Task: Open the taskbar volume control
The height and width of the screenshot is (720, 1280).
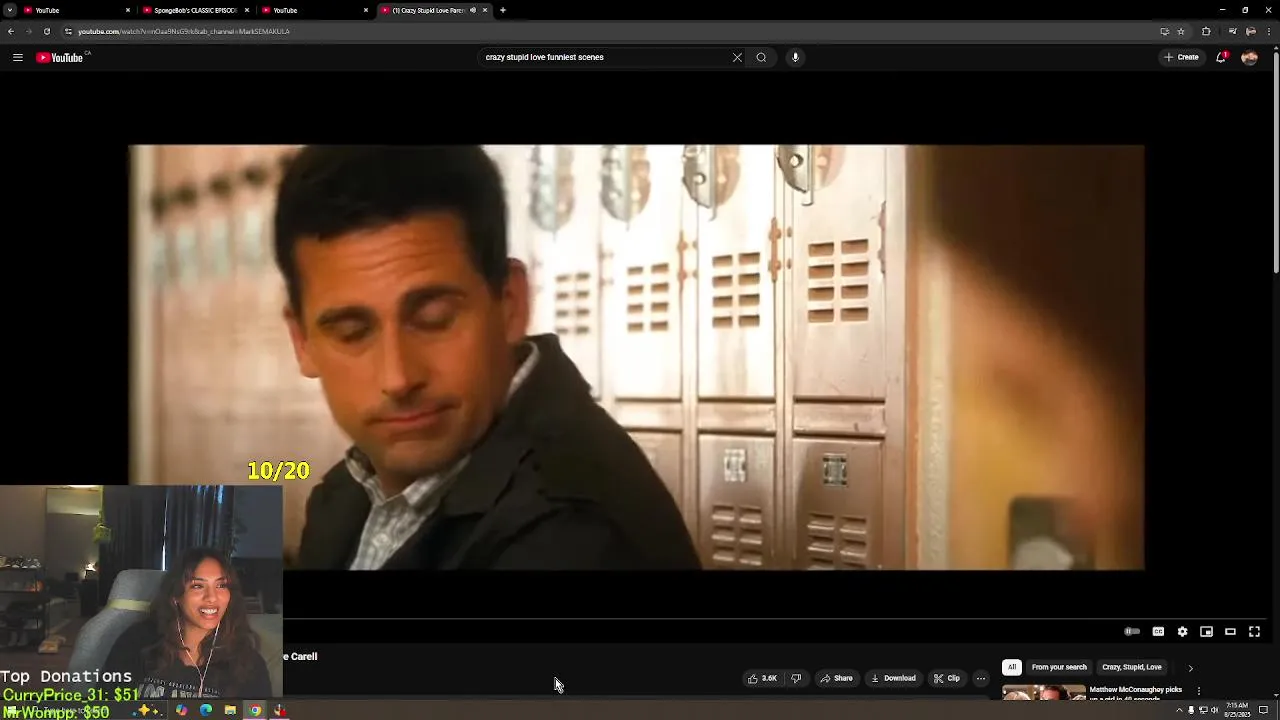Action: (1214, 710)
